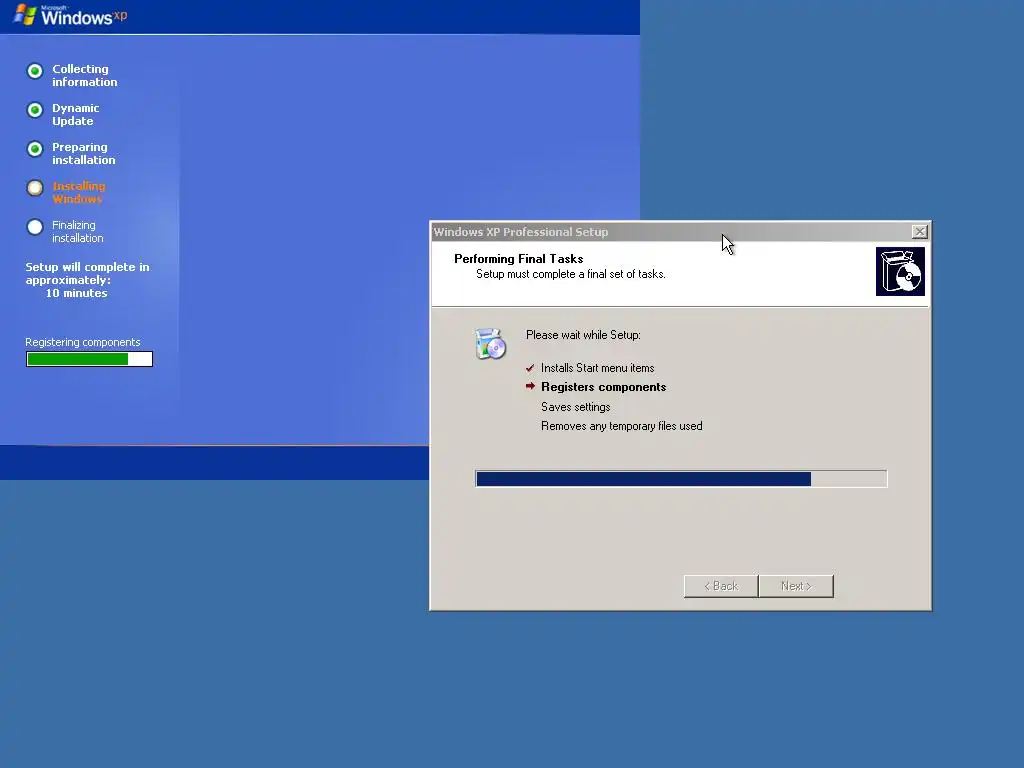This screenshot has width=1024, height=768.
Task: Click the colorful setup CD icon beside Please wait
Action: point(490,344)
